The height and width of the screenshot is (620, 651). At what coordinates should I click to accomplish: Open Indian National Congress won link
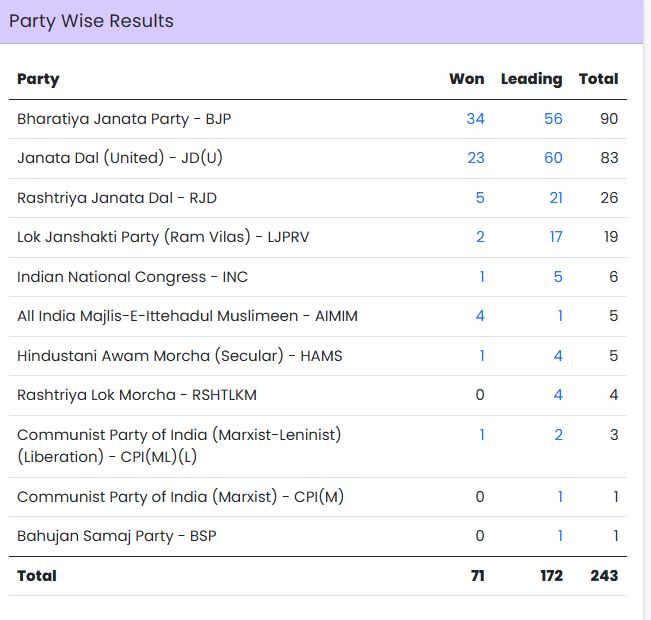click(481, 277)
